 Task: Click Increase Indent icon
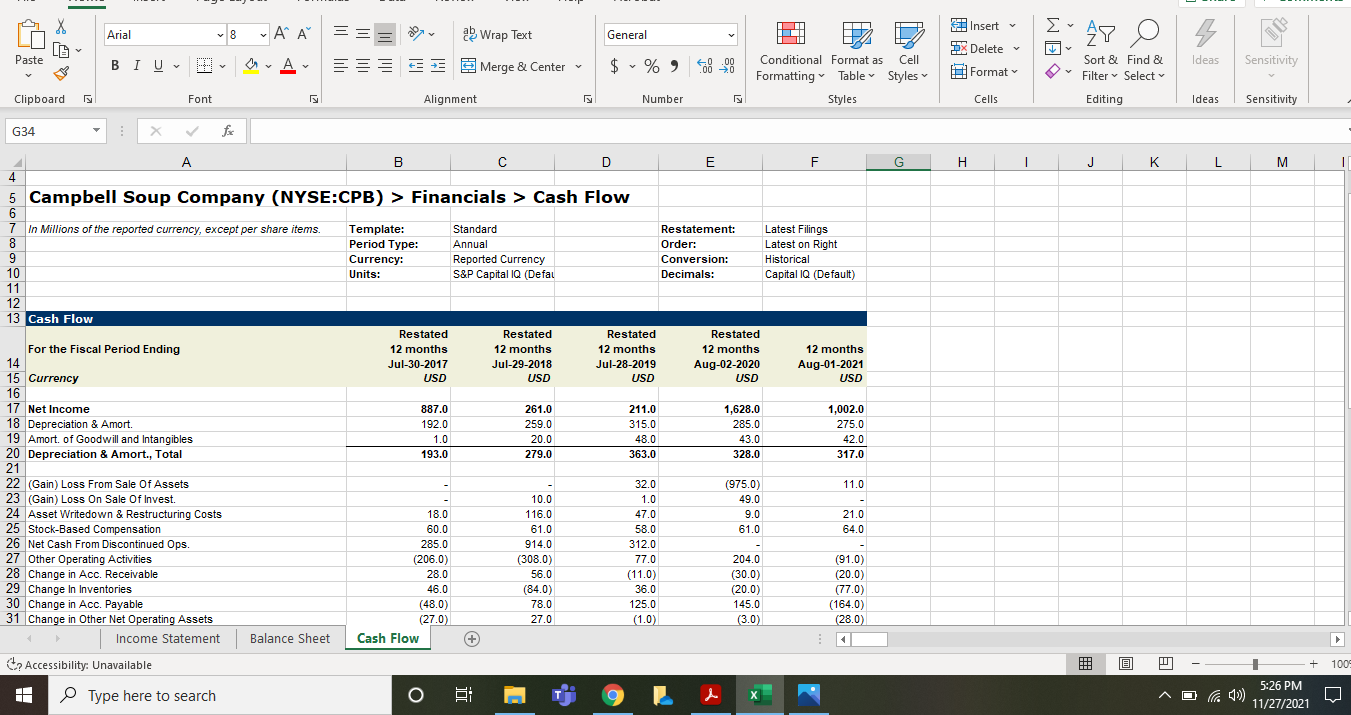438,67
